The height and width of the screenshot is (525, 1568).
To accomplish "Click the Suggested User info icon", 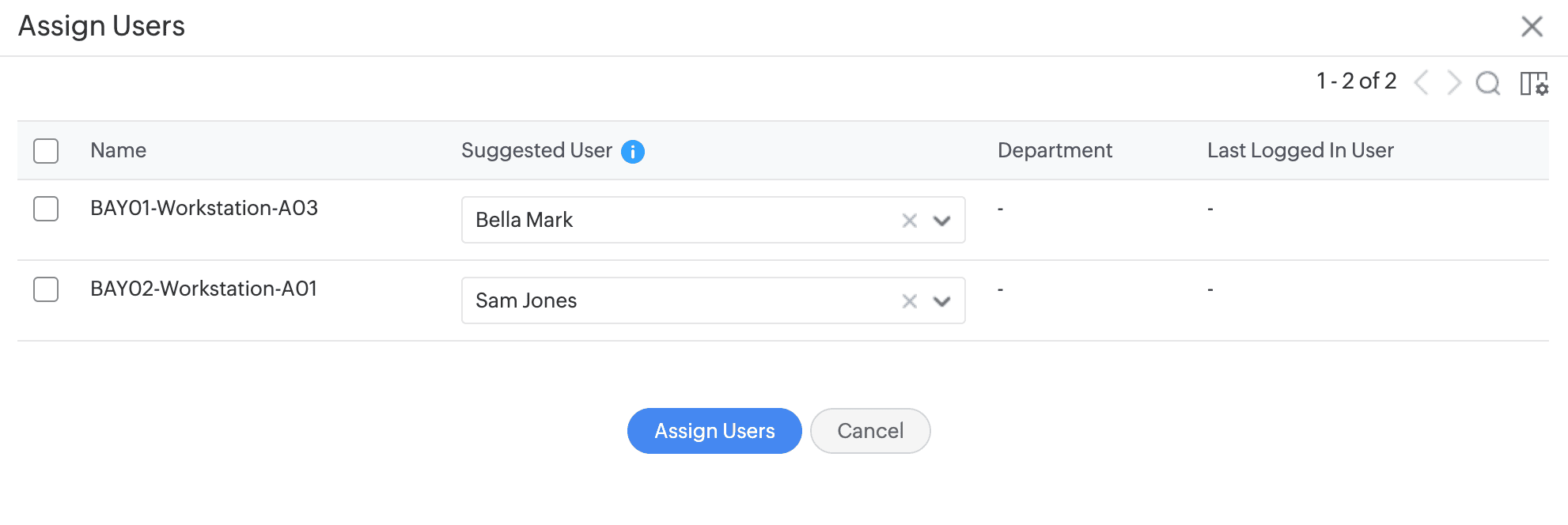I will (633, 151).
